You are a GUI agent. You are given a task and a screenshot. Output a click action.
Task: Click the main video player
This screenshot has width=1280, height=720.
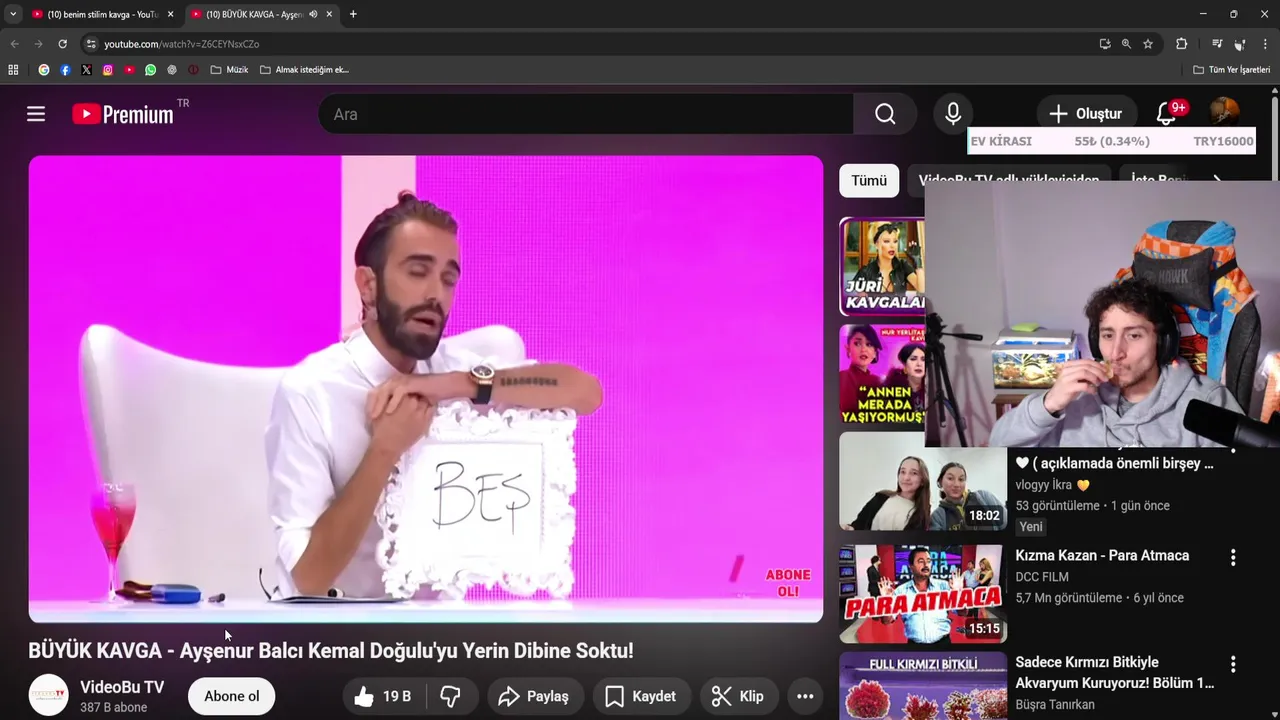click(426, 389)
